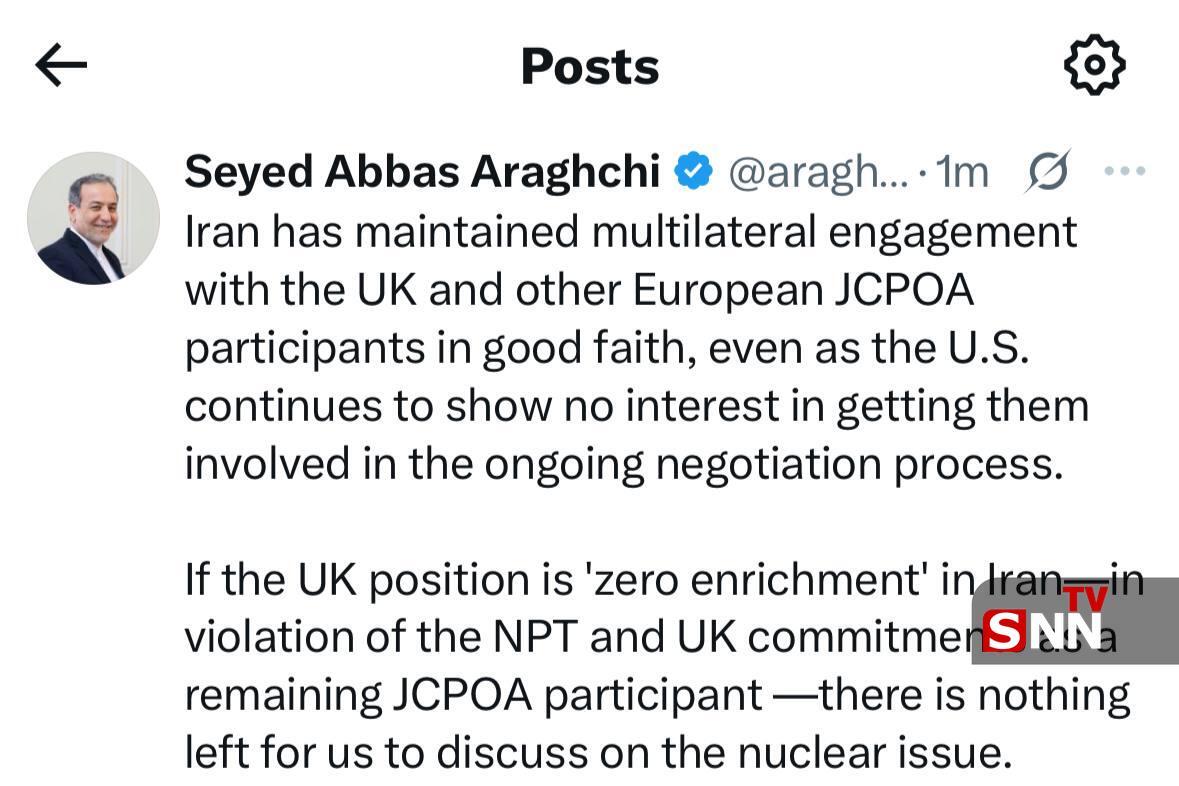Open the display name Seyed Abbas Araghchi
Viewport: 1179px width, 786px height.
click(422, 172)
